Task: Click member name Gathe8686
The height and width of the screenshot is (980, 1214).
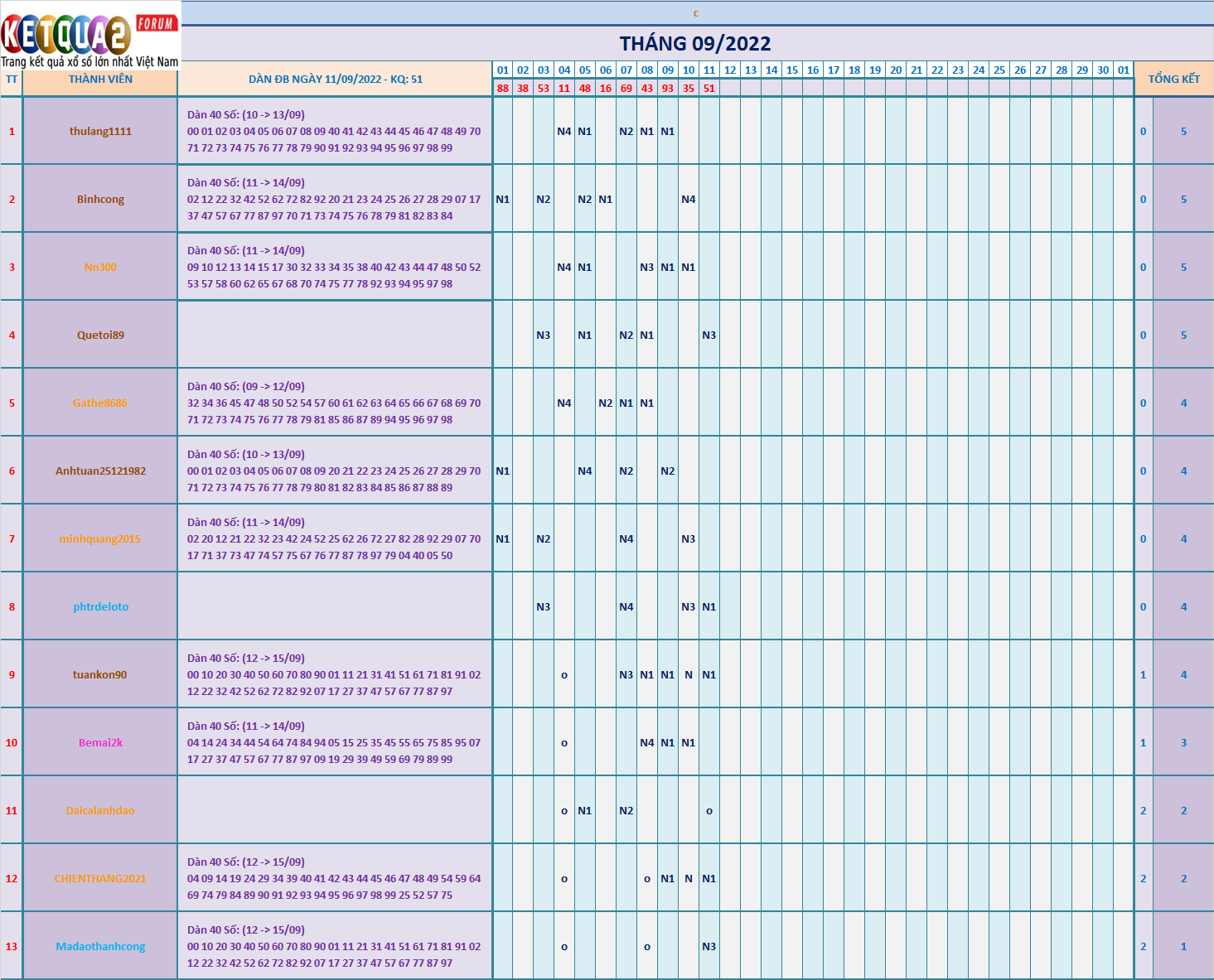Action: pos(100,403)
